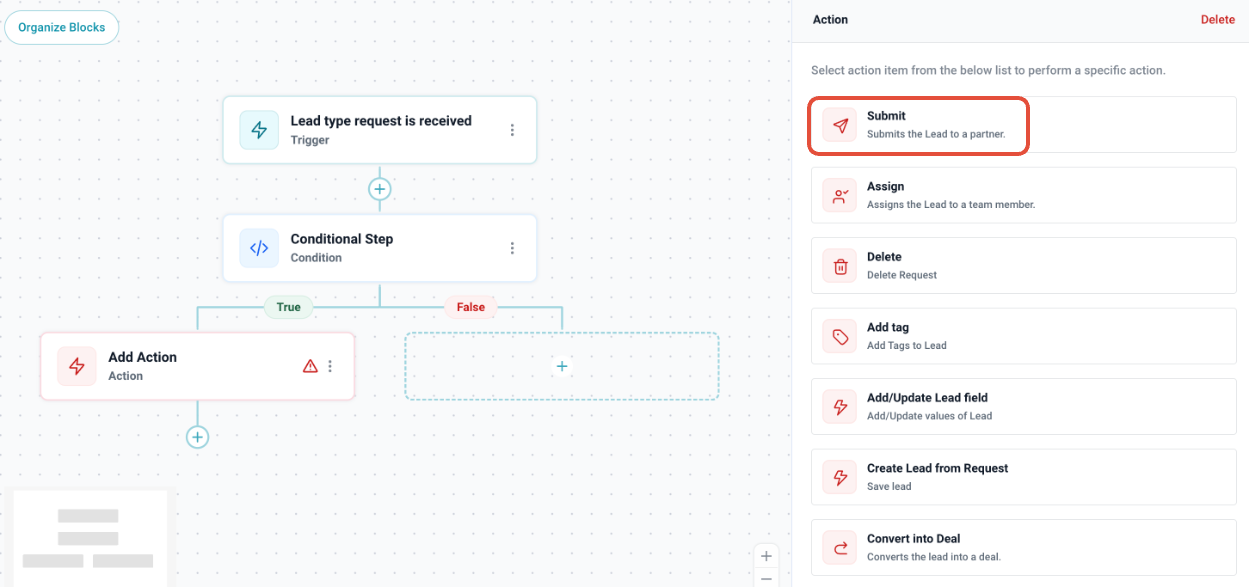Zoom out of the canvas with the minus control
Screen dimensions: 1249x587
(766, 578)
